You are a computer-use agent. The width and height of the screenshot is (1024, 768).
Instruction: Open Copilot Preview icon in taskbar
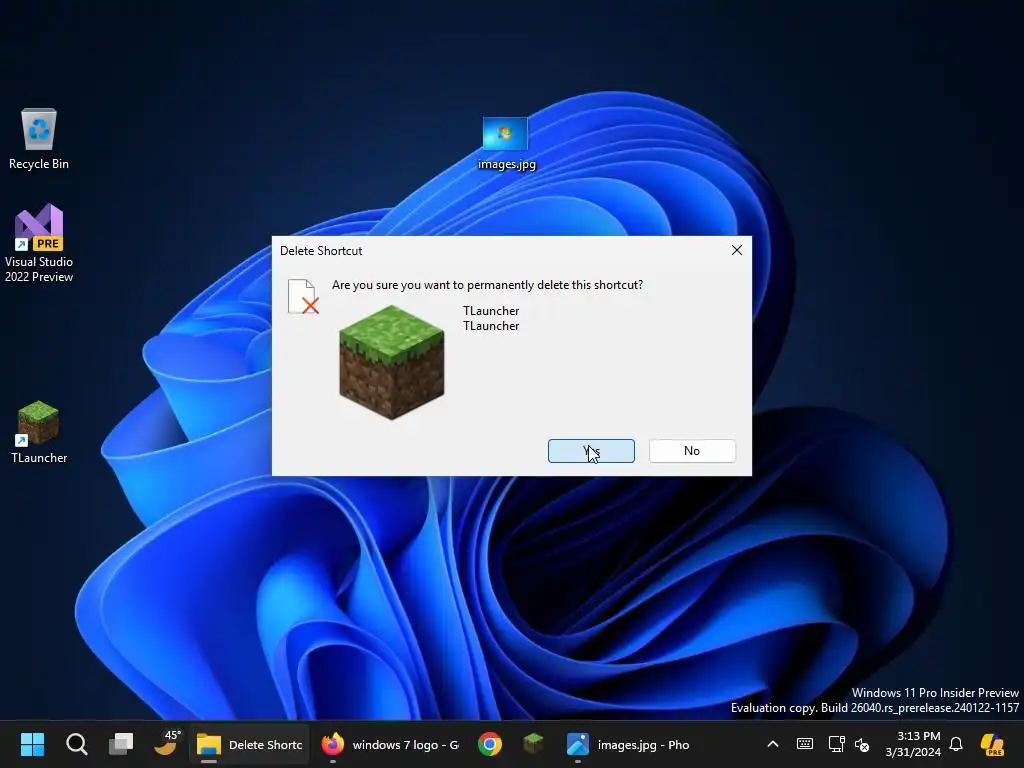click(993, 744)
